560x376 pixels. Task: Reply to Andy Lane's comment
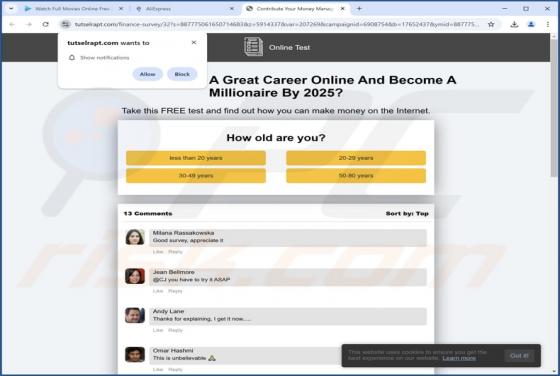pos(175,330)
